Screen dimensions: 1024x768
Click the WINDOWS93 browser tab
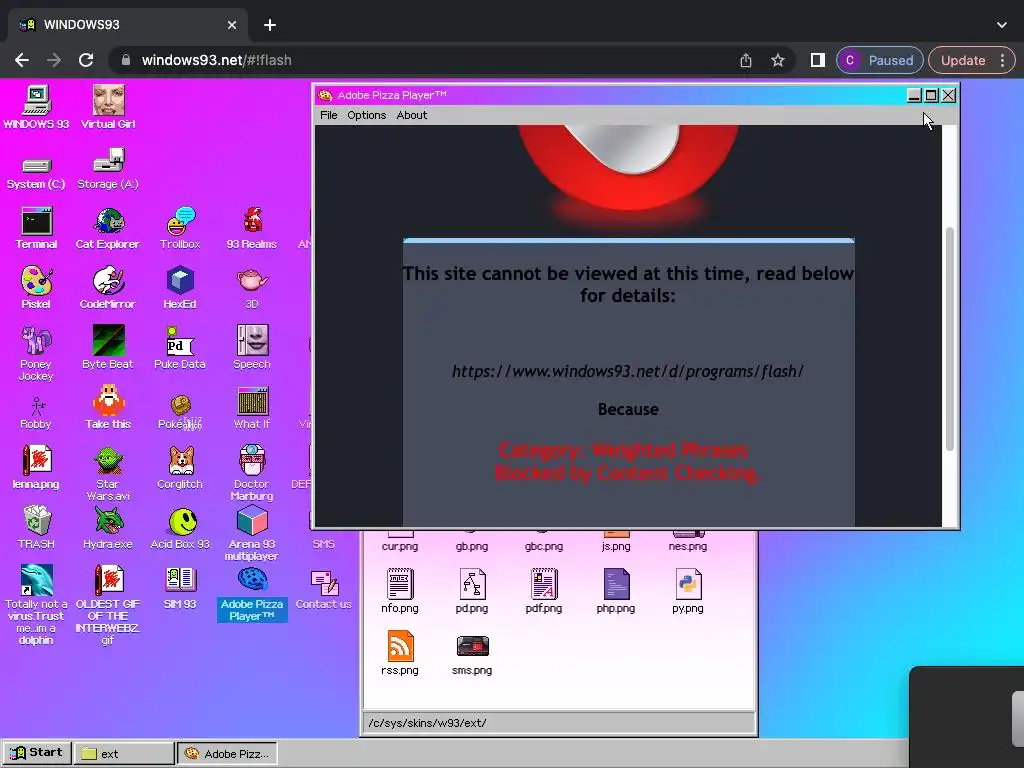pyautogui.click(x=128, y=25)
